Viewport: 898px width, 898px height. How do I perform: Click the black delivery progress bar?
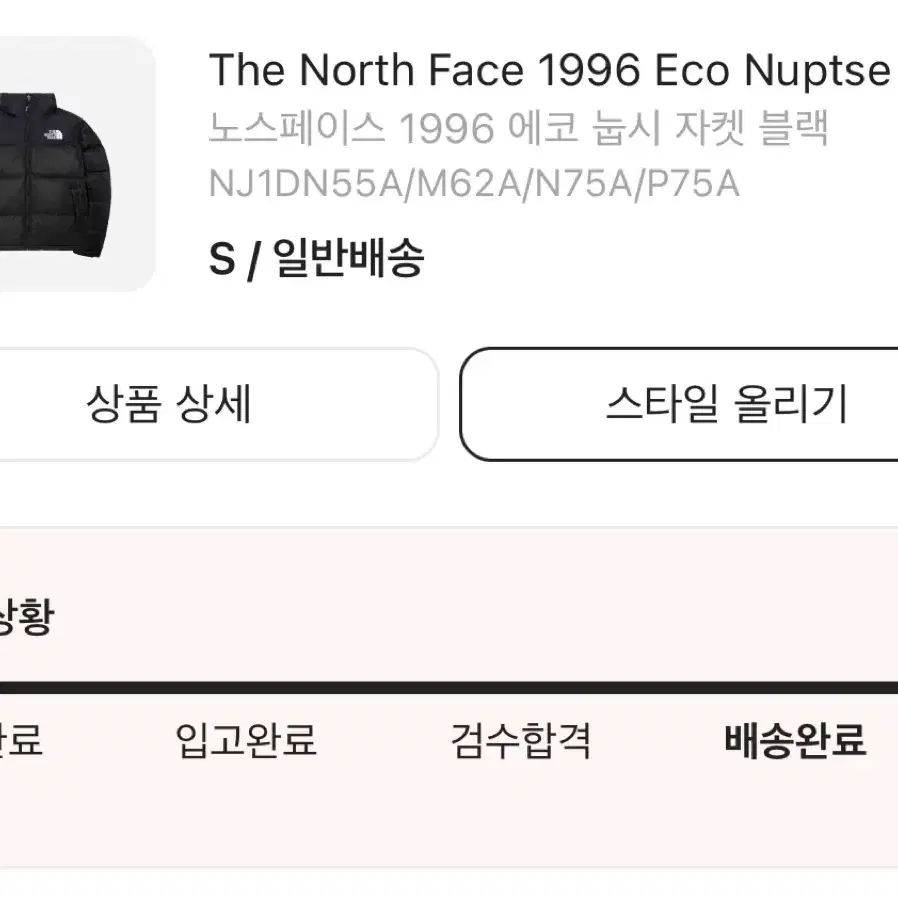click(x=449, y=687)
